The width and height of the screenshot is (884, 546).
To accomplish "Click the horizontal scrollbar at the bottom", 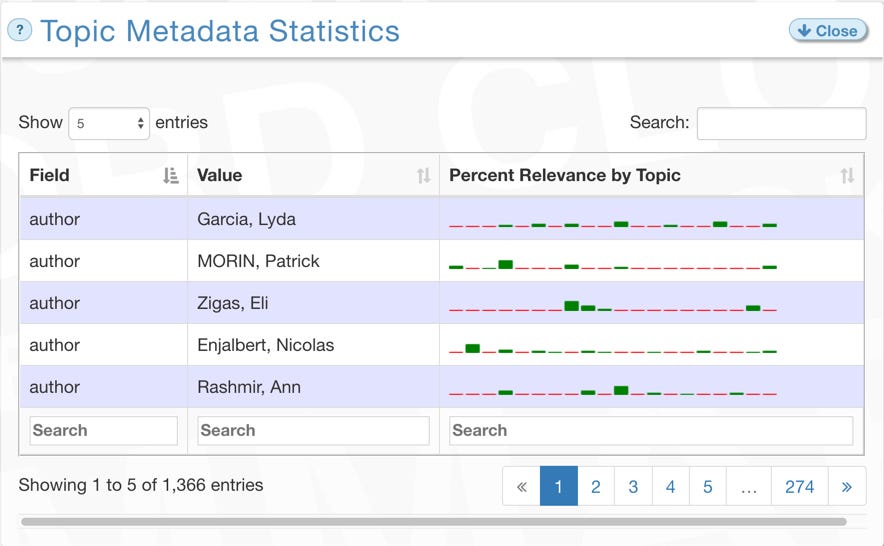I will [x=433, y=521].
